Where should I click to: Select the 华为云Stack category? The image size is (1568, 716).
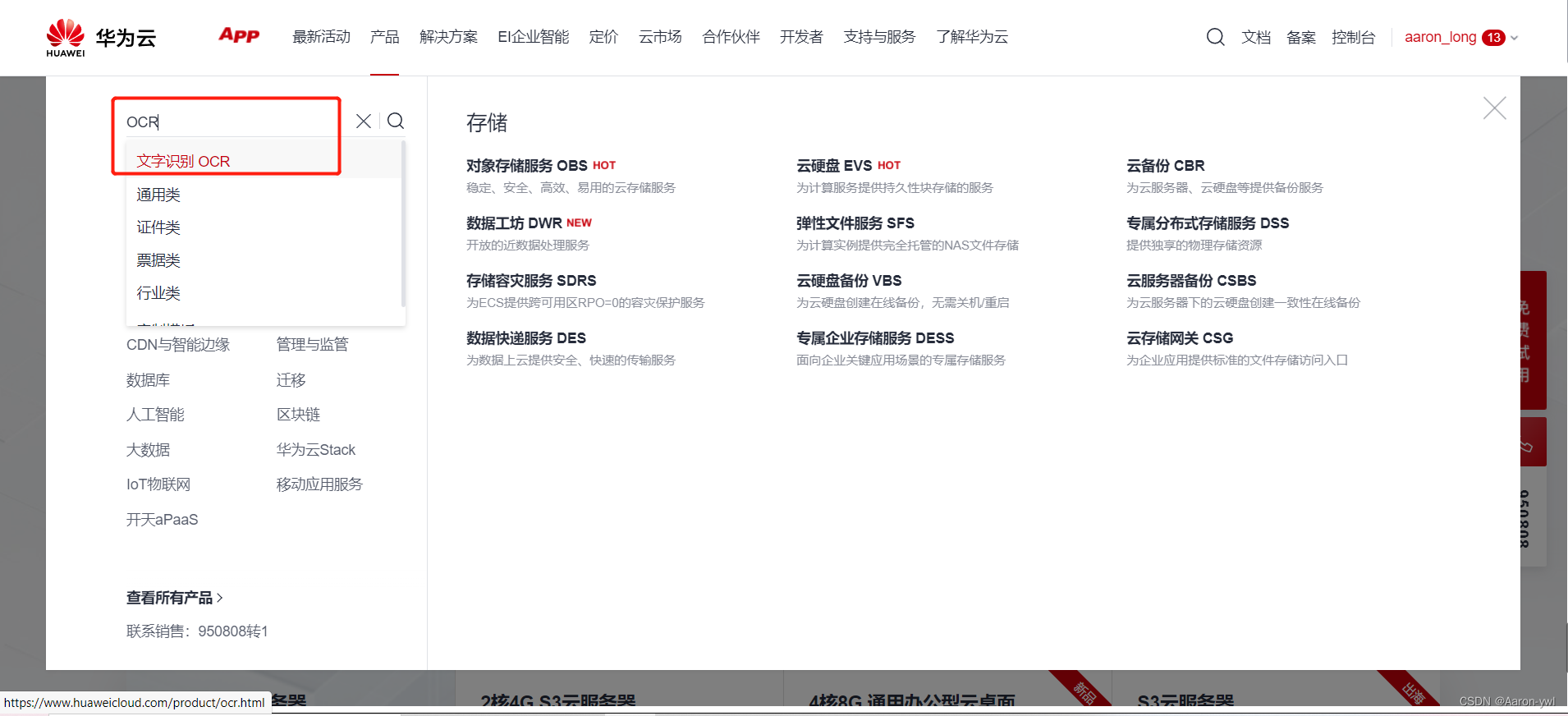[316, 450]
